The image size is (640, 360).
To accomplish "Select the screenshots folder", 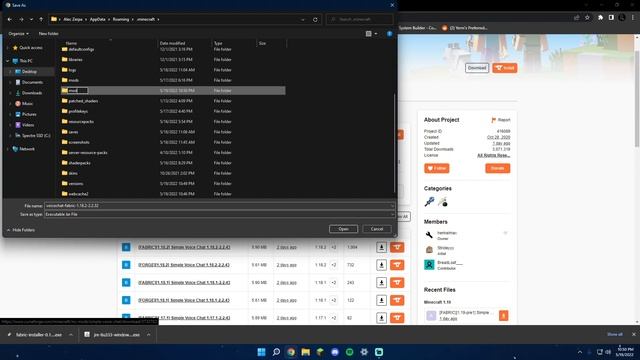I will tap(79, 142).
